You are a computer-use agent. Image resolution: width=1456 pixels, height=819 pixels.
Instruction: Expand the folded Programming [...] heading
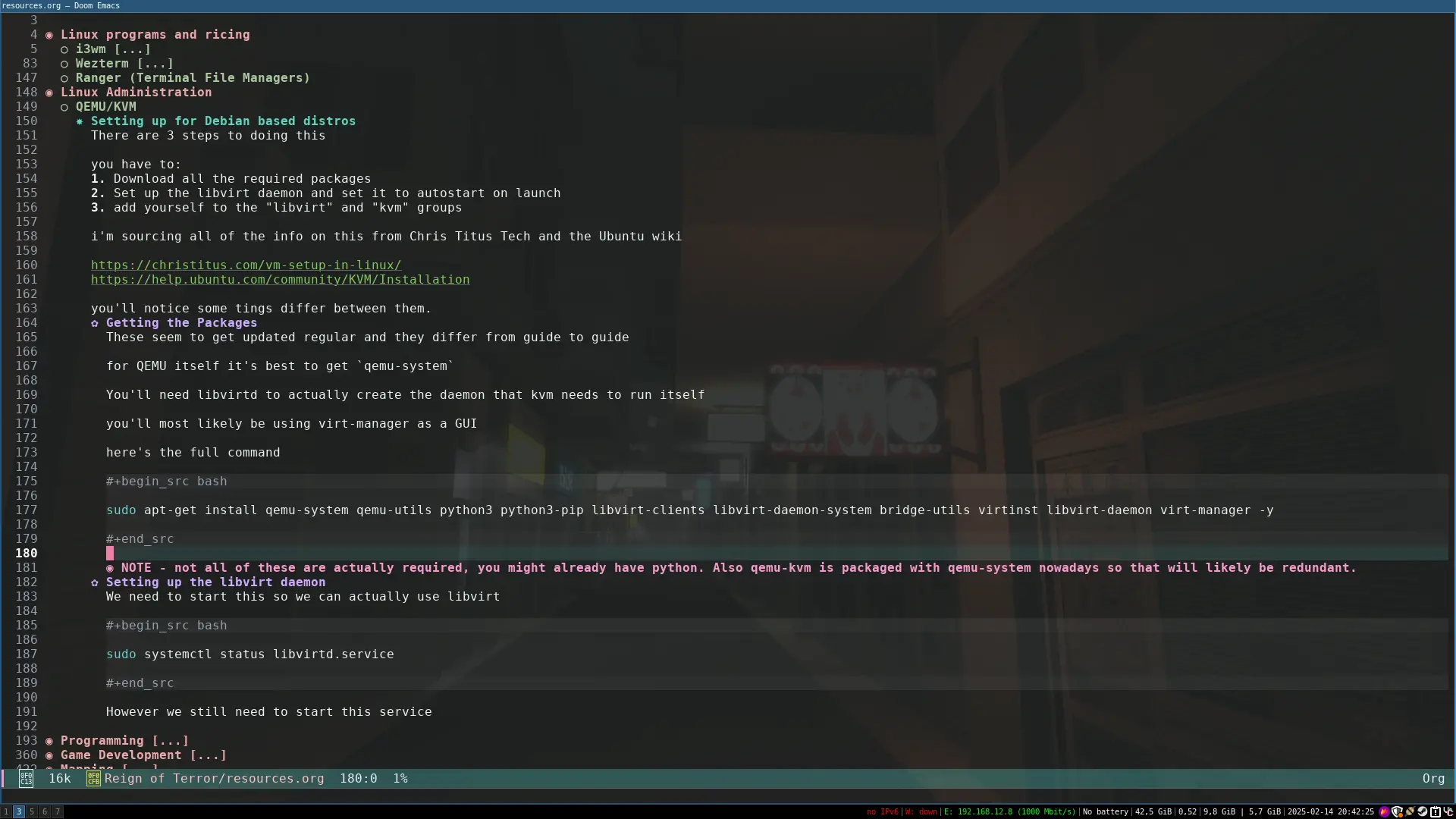(124, 741)
